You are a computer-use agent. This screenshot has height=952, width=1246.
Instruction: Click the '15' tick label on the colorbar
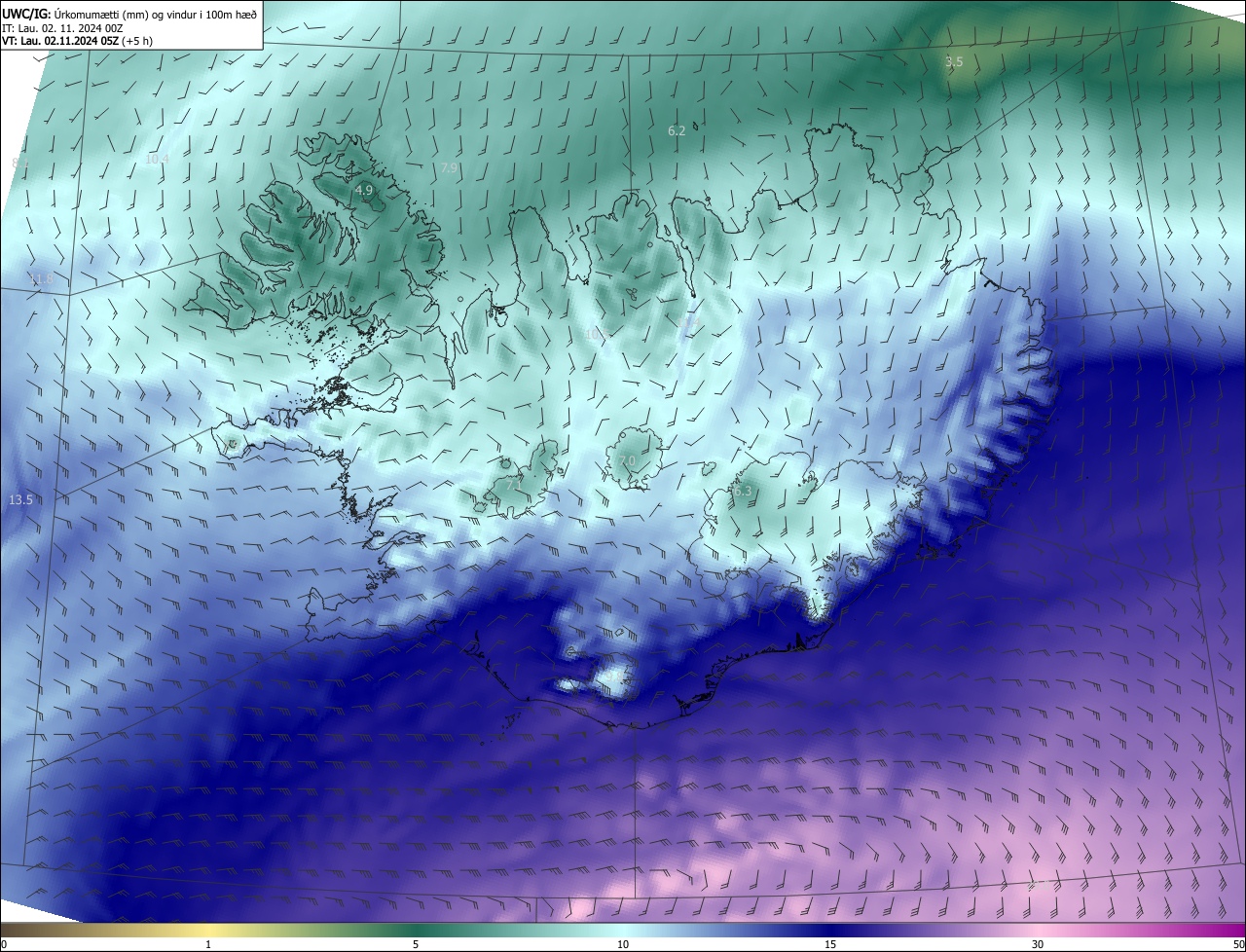point(830,944)
